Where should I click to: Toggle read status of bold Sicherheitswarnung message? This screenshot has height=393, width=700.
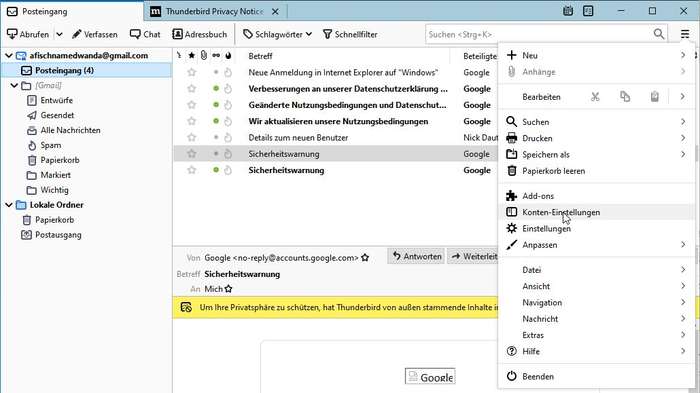(216, 170)
